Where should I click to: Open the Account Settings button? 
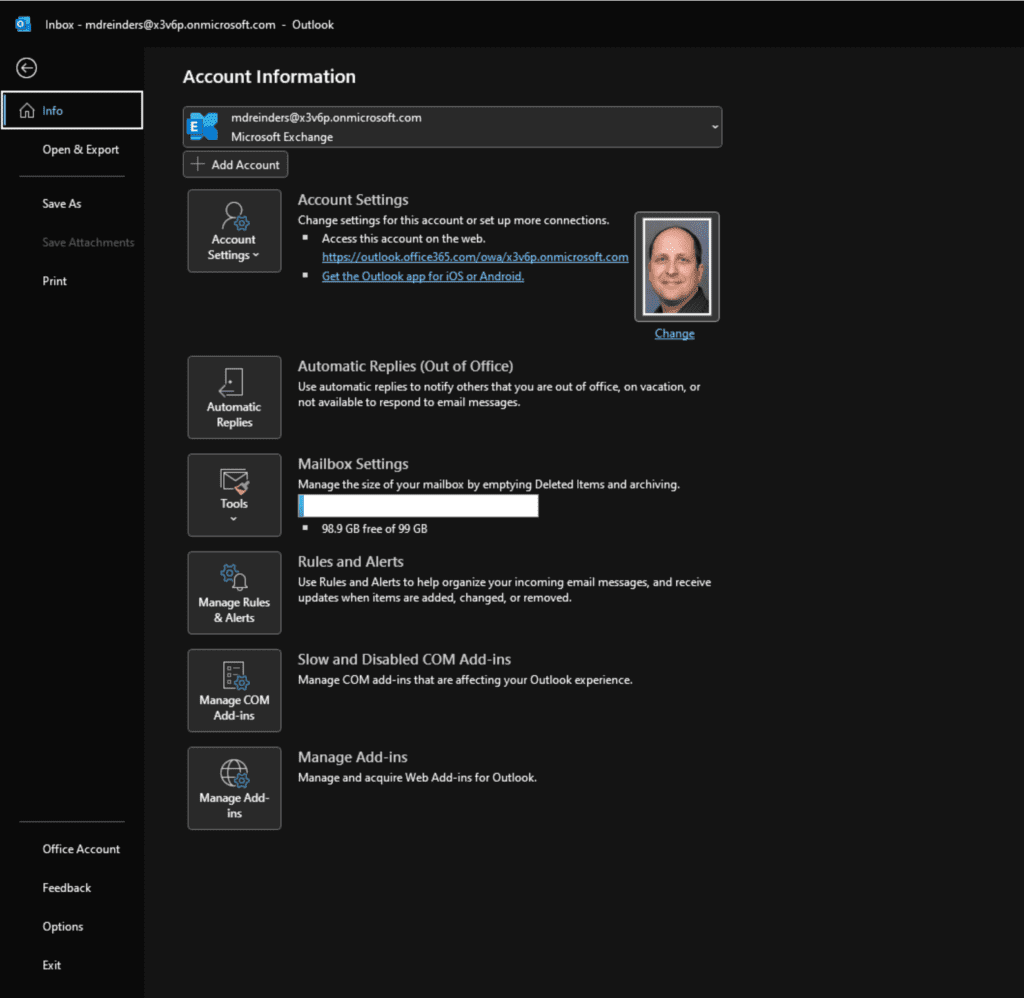tap(234, 231)
